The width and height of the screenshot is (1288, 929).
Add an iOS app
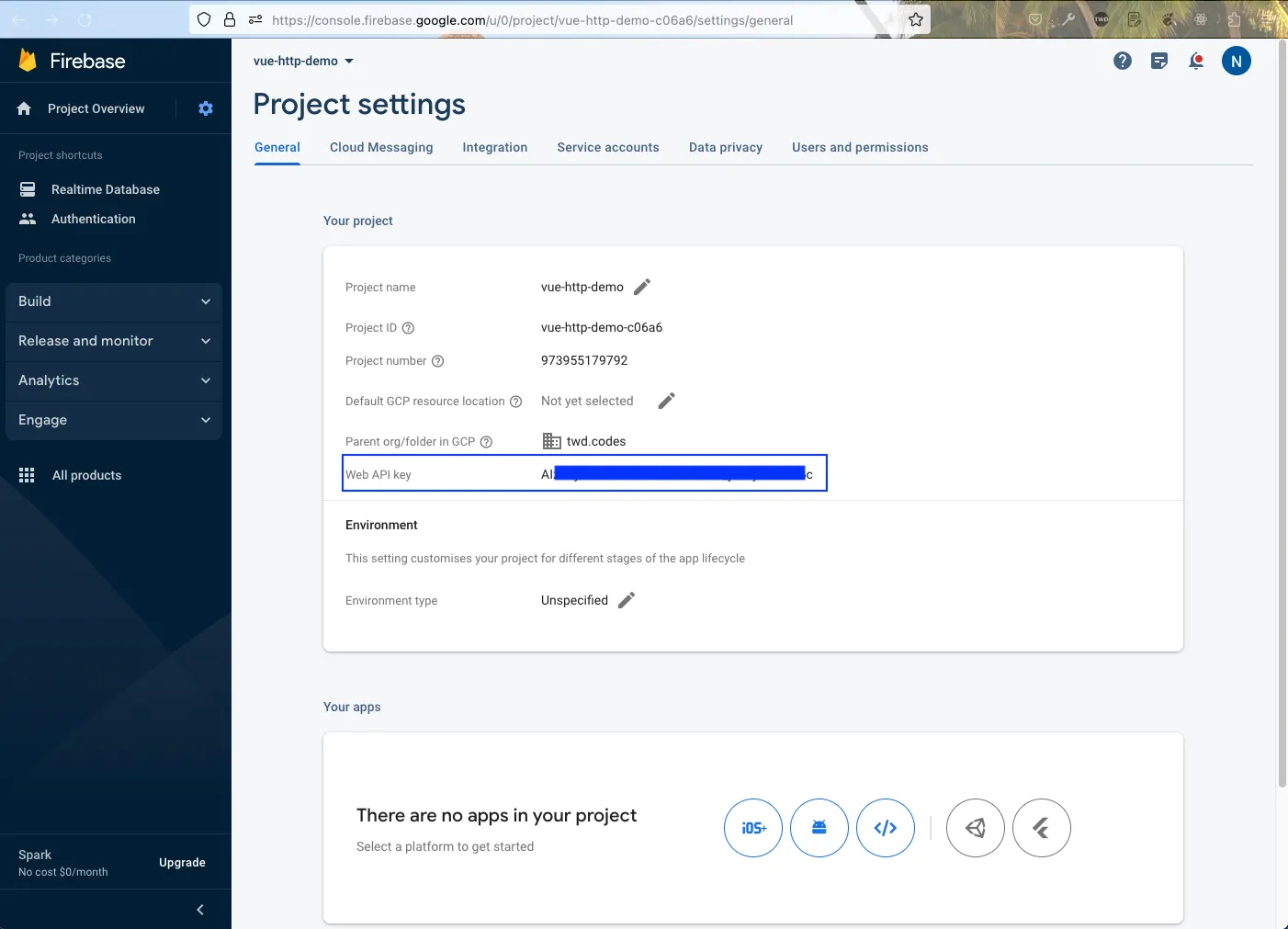pyautogui.click(x=753, y=828)
